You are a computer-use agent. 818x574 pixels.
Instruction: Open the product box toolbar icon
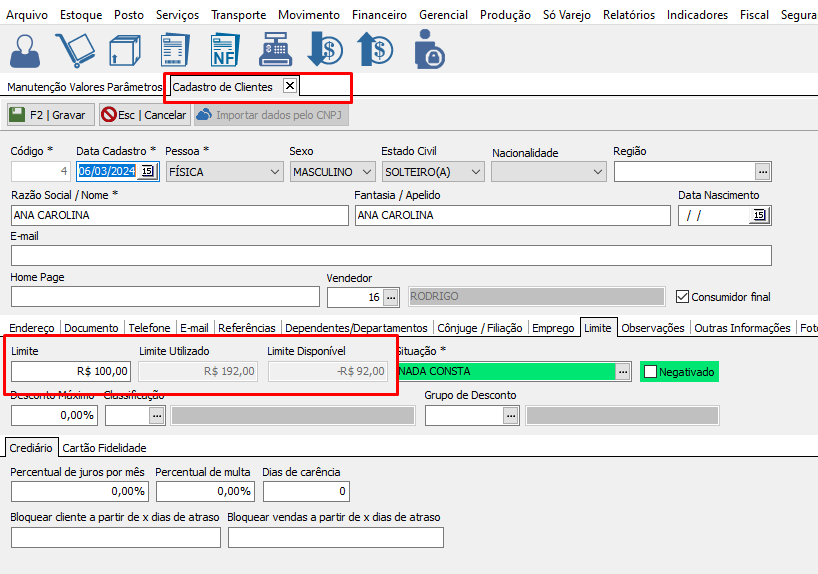pos(125,50)
